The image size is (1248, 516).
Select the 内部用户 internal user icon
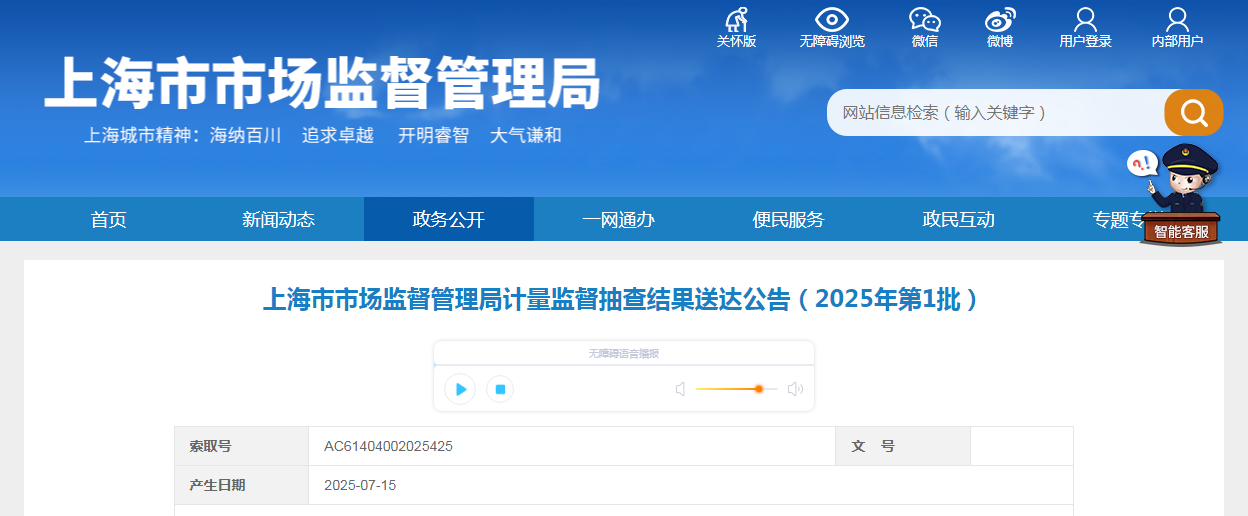pos(1177,20)
